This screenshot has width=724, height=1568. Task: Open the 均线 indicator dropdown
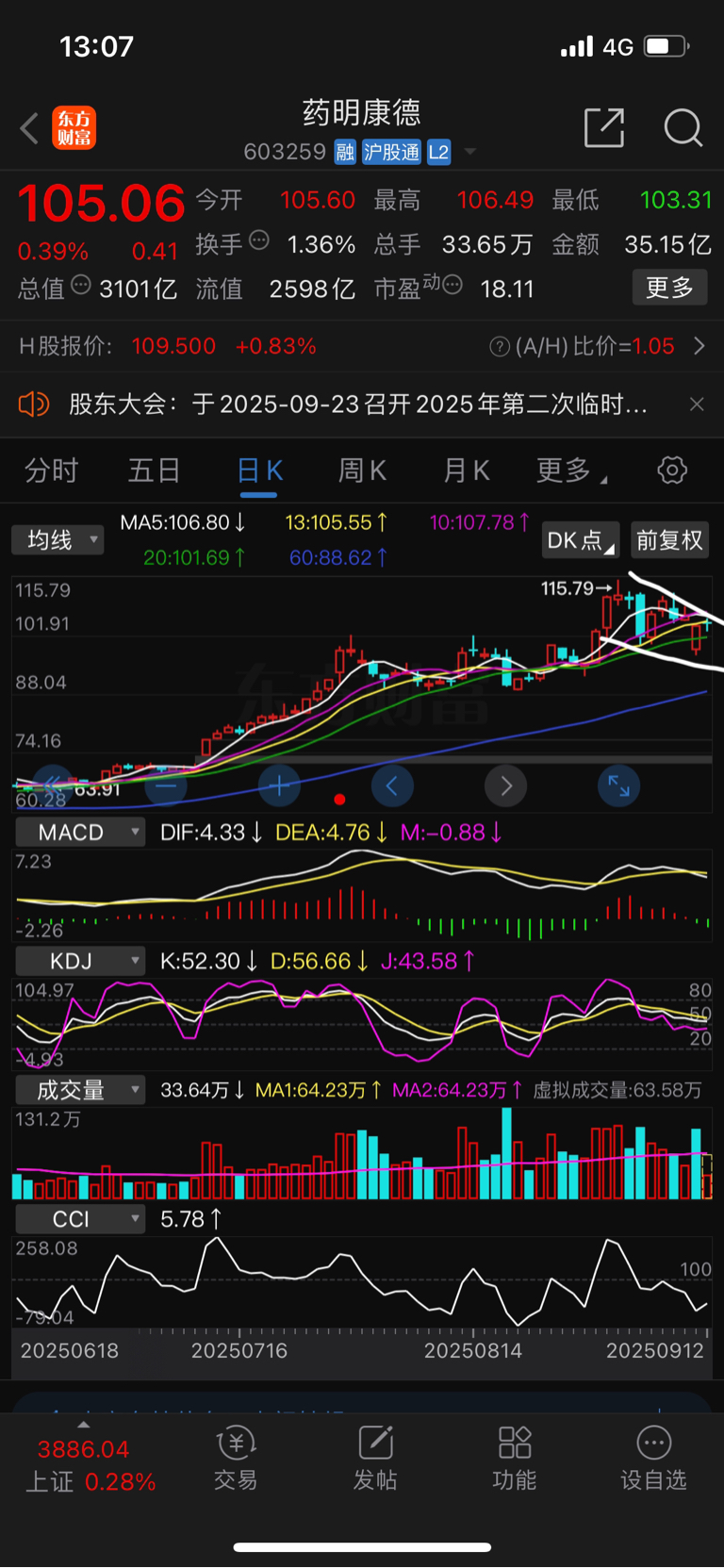tap(58, 540)
